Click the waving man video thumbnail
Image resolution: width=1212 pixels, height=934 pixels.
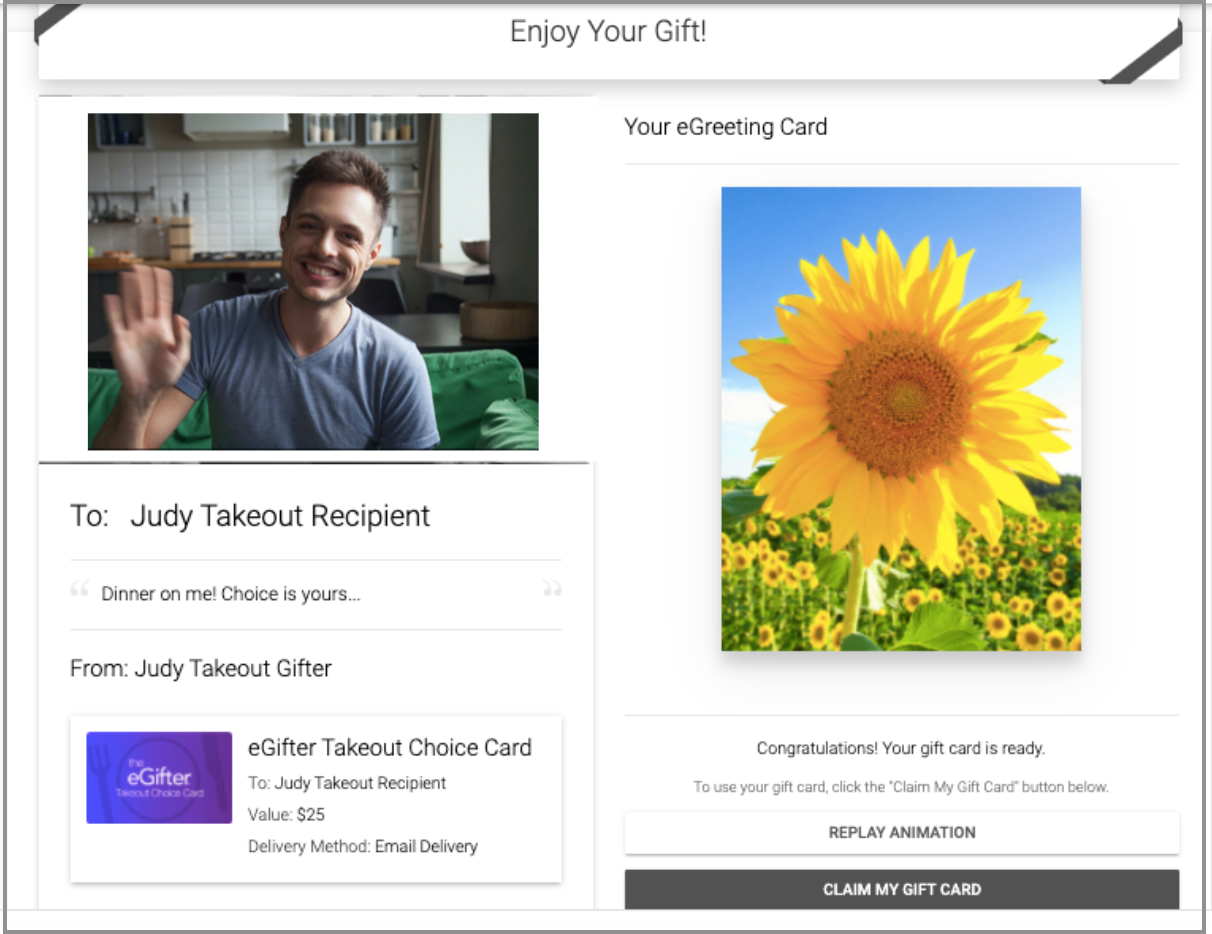pos(313,281)
